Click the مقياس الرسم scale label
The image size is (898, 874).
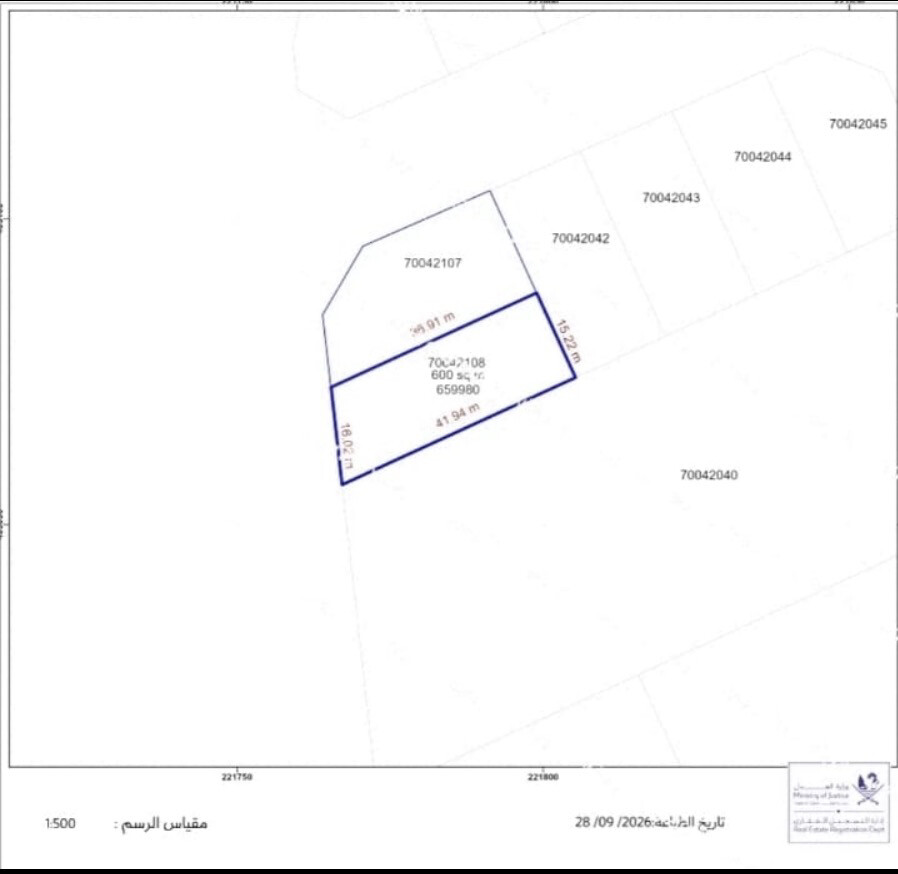(x=160, y=824)
